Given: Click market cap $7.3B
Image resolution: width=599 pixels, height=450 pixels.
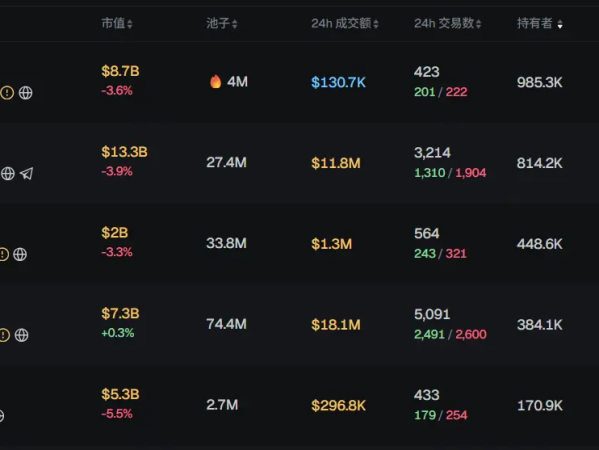Looking at the screenshot, I should [x=120, y=314].
